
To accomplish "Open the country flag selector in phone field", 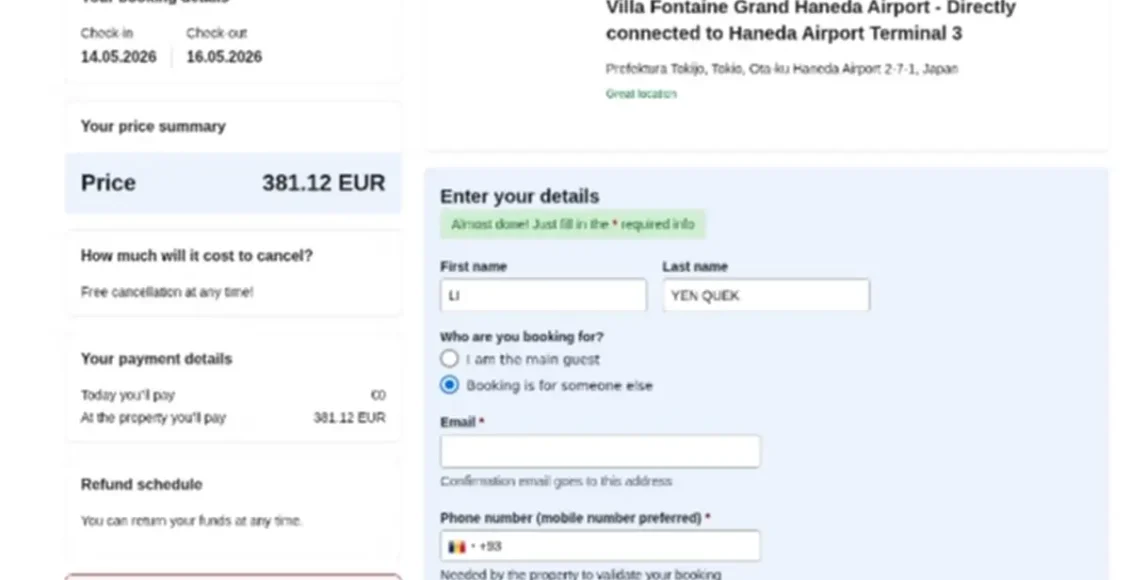I will (x=461, y=547).
